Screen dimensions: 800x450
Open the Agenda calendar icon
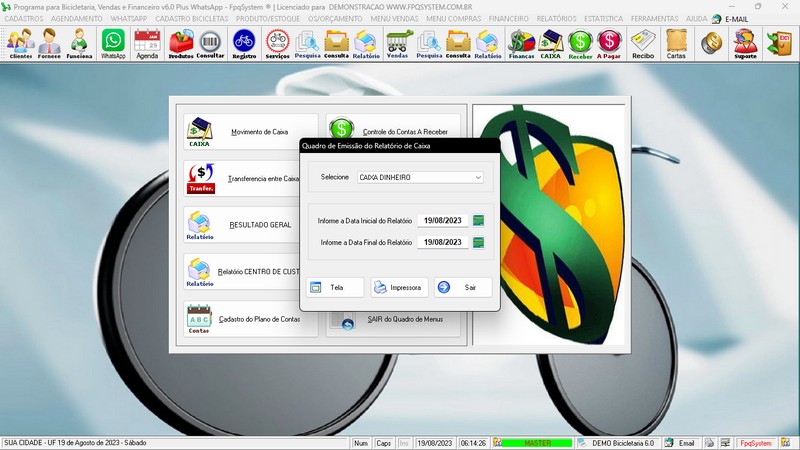click(147, 43)
